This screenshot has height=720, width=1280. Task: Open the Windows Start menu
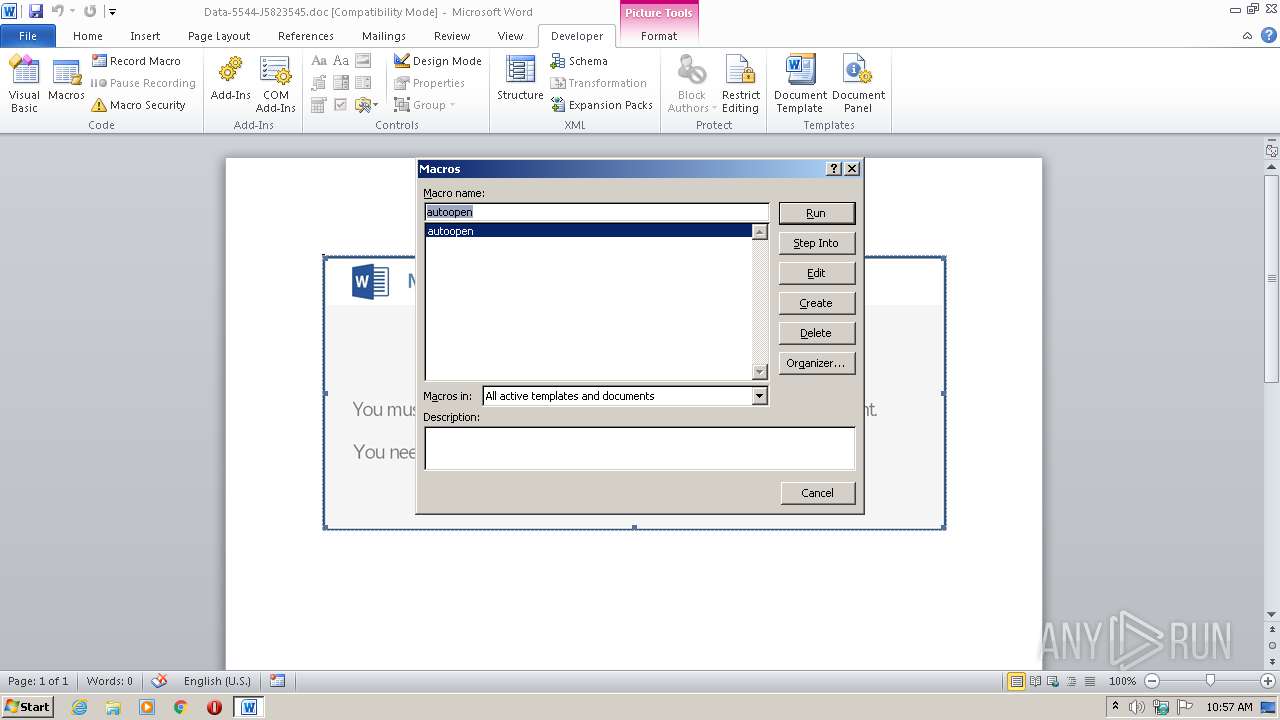[x=27, y=707]
